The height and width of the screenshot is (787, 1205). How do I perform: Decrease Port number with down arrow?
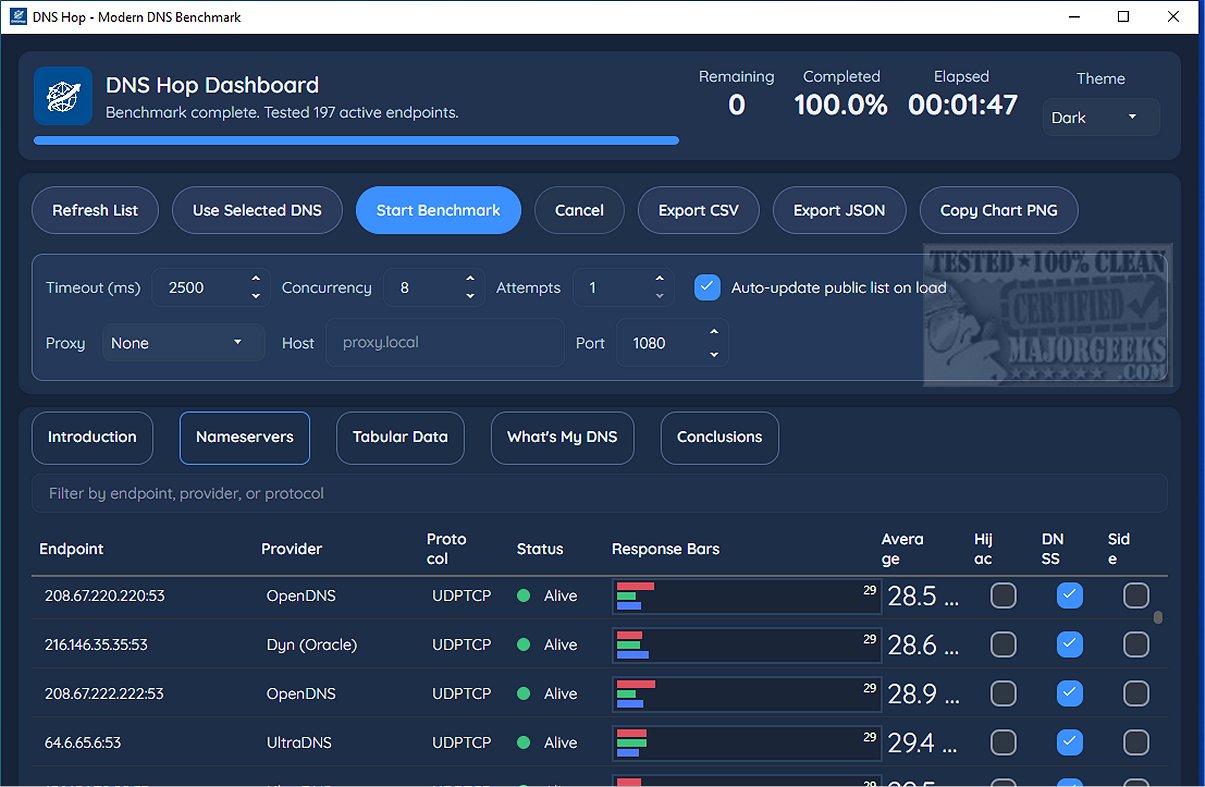714,354
